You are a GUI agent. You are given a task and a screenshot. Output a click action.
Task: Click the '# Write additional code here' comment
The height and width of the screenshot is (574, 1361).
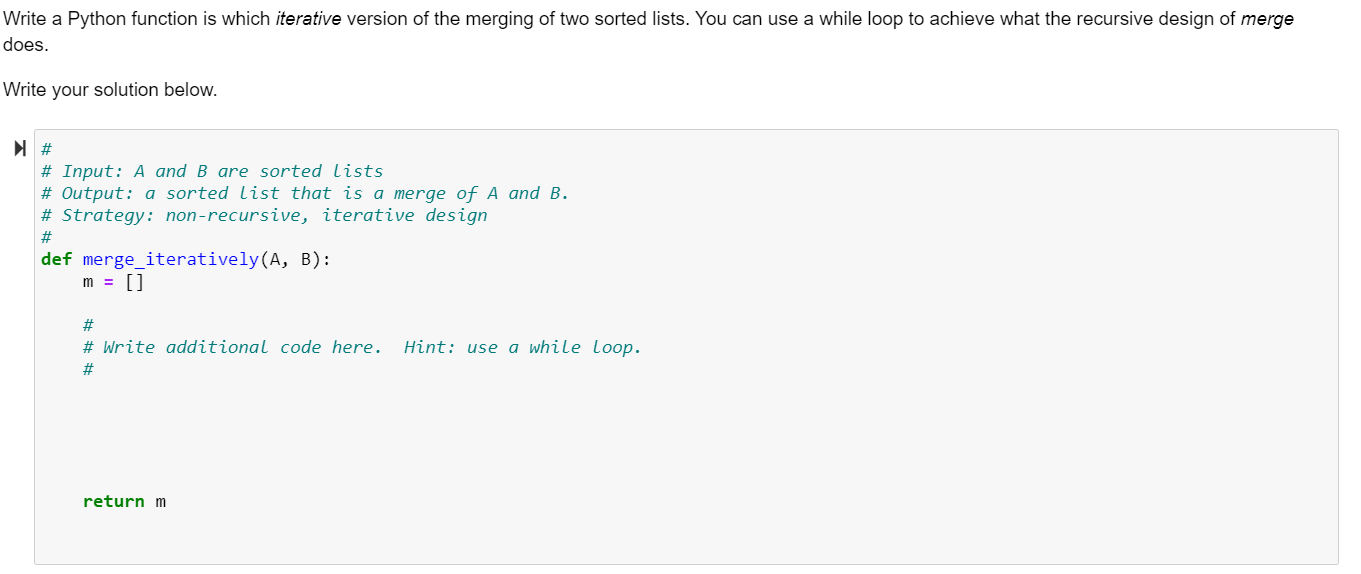click(x=232, y=347)
